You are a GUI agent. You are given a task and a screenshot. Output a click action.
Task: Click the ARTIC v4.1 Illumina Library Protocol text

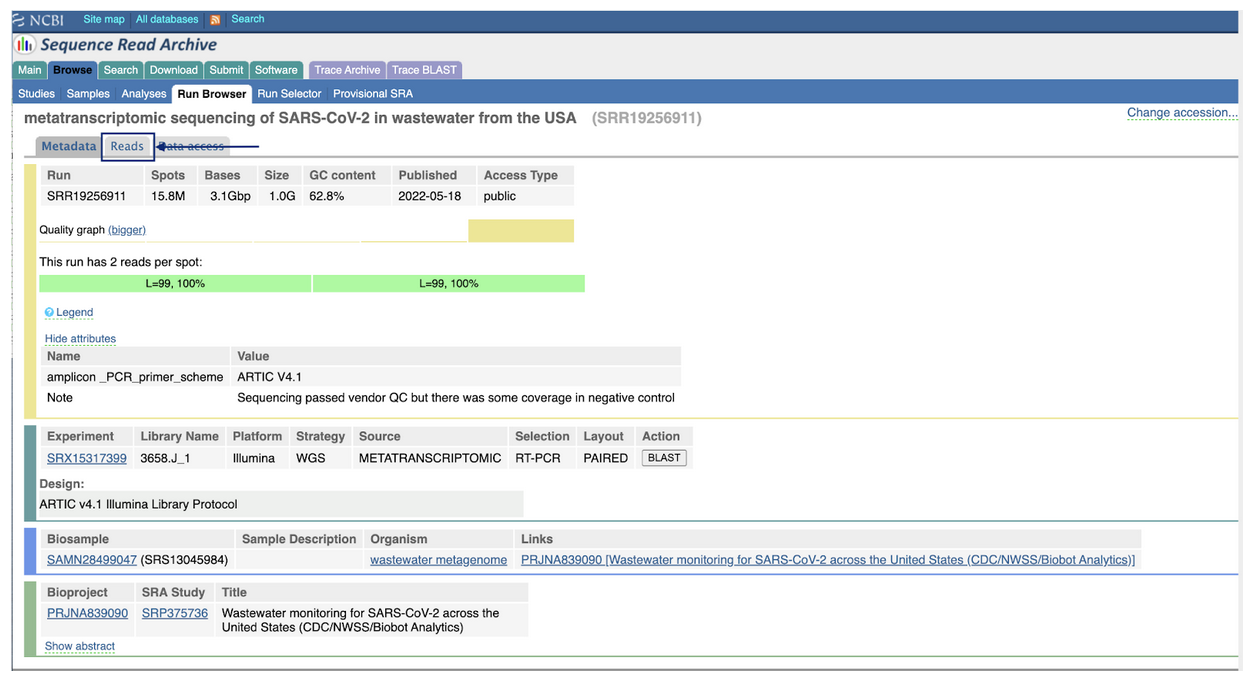tap(138, 504)
